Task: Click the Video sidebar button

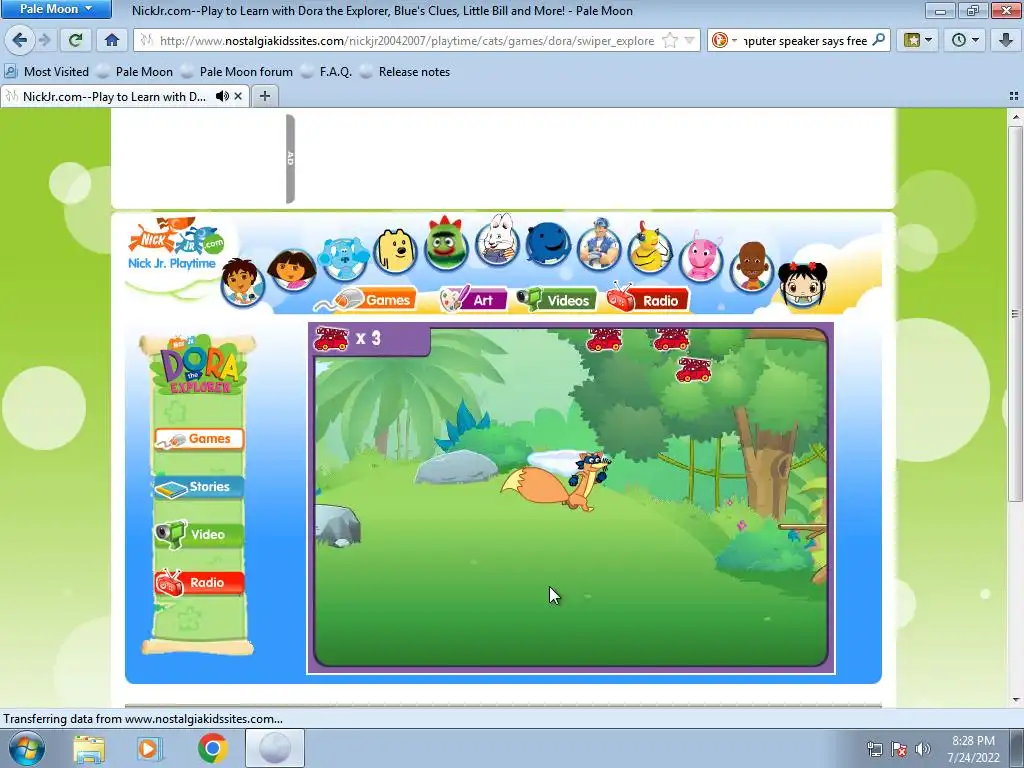Action: coord(199,534)
